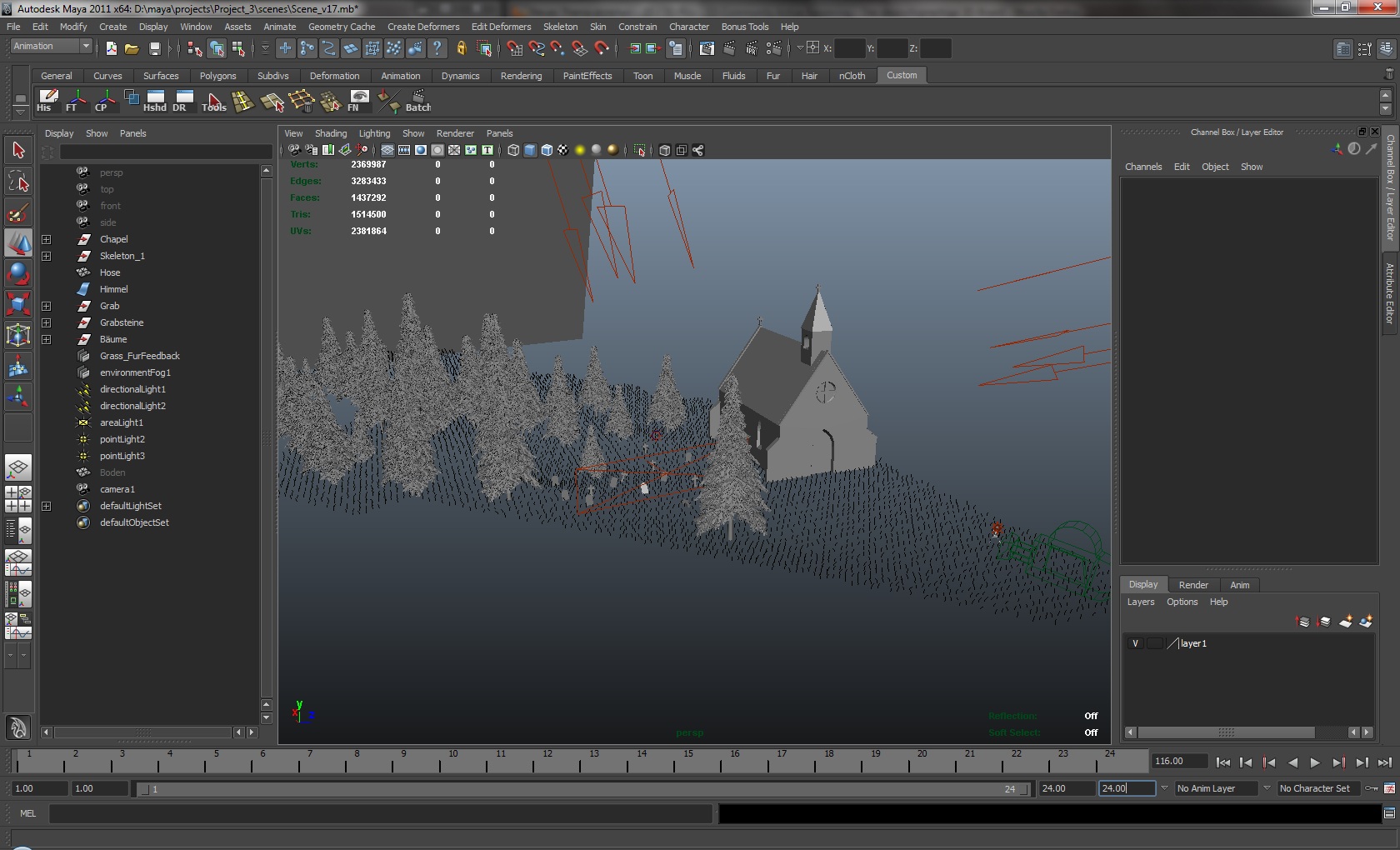Go to end of playback range

tap(1384, 762)
